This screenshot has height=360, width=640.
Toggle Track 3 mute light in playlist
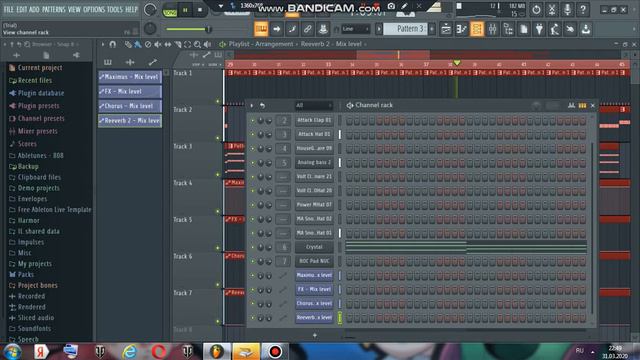coord(218,175)
